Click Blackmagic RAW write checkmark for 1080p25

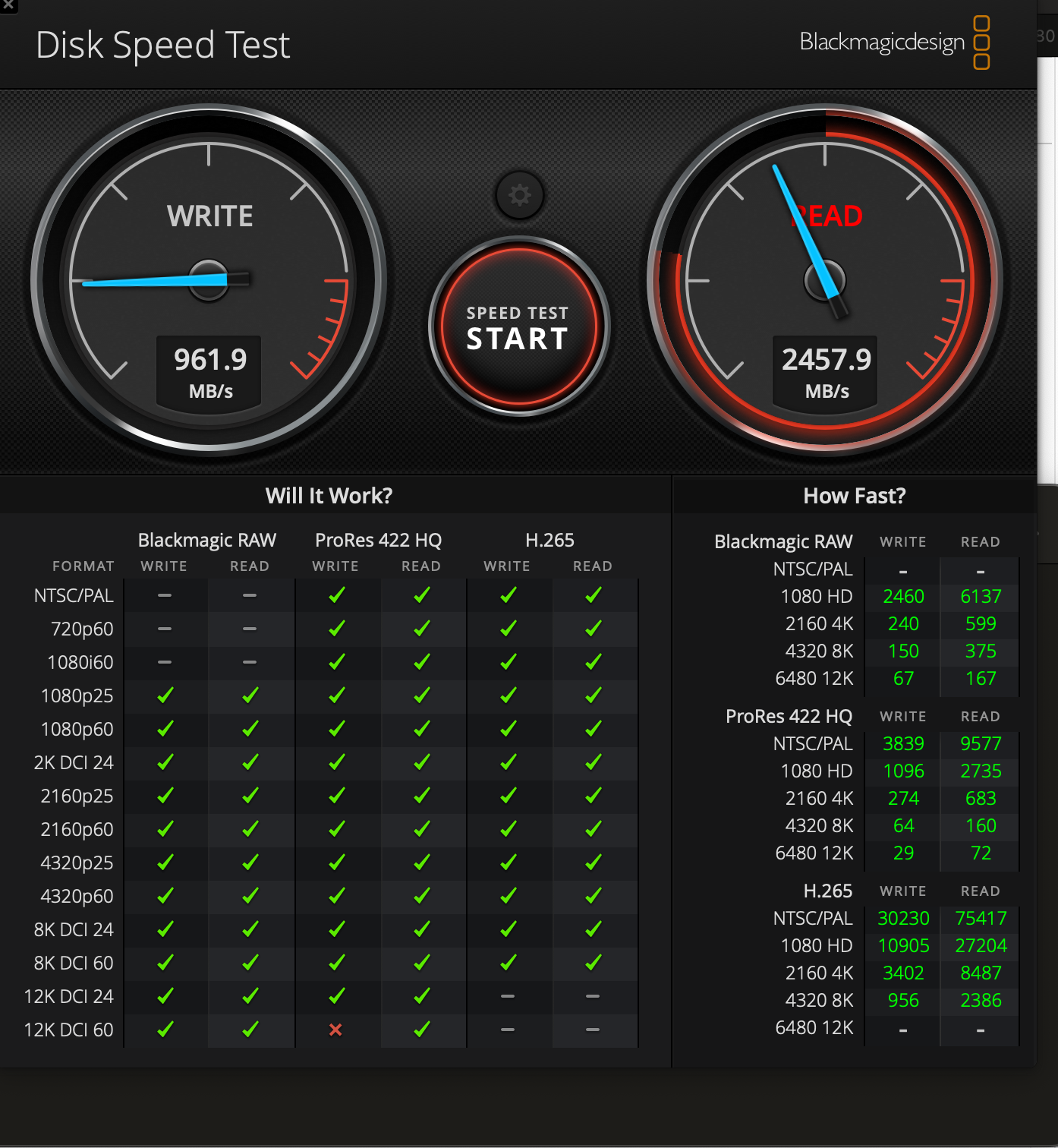165,695
